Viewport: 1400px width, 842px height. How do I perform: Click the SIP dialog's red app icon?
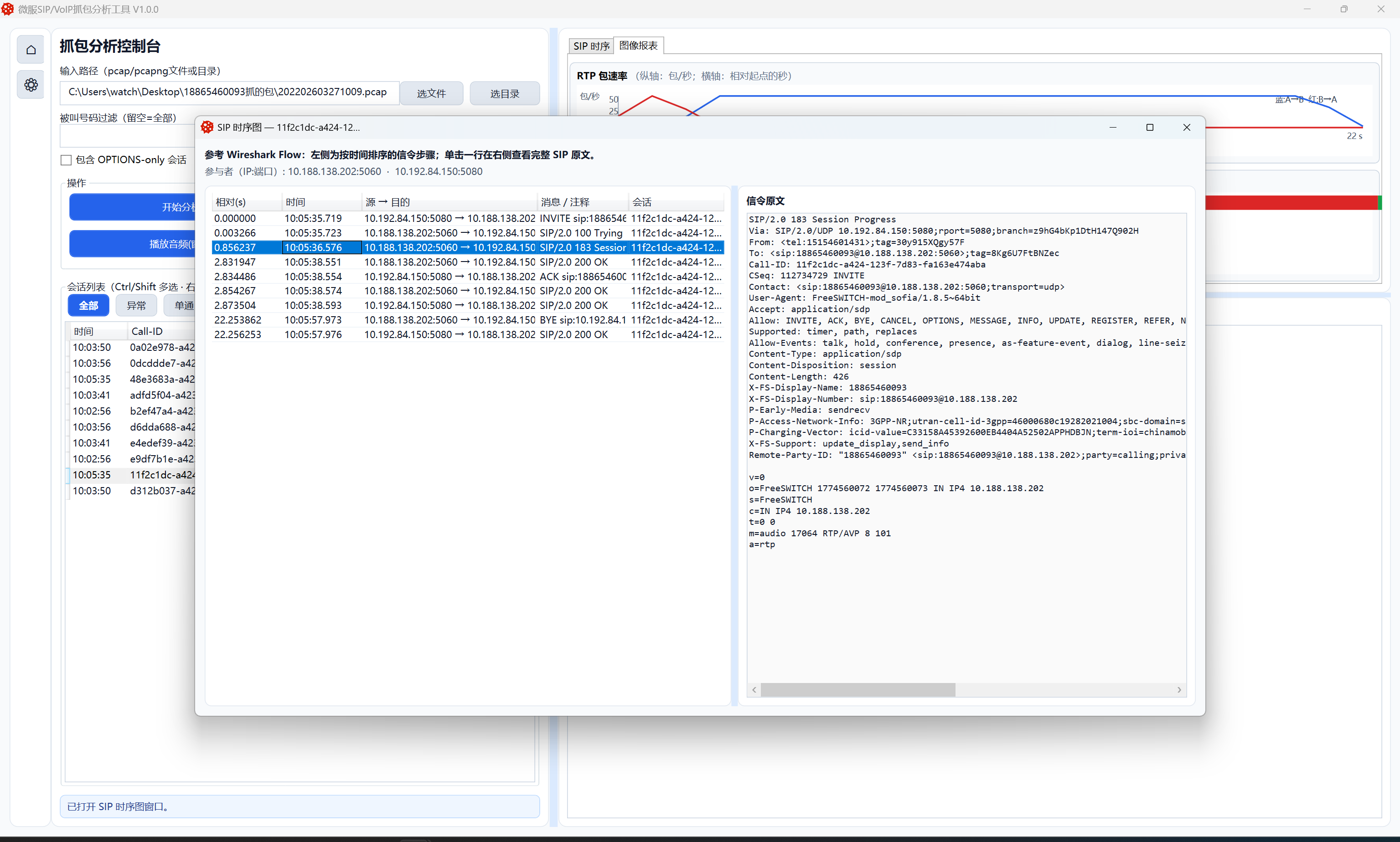[x=207, y=127]
